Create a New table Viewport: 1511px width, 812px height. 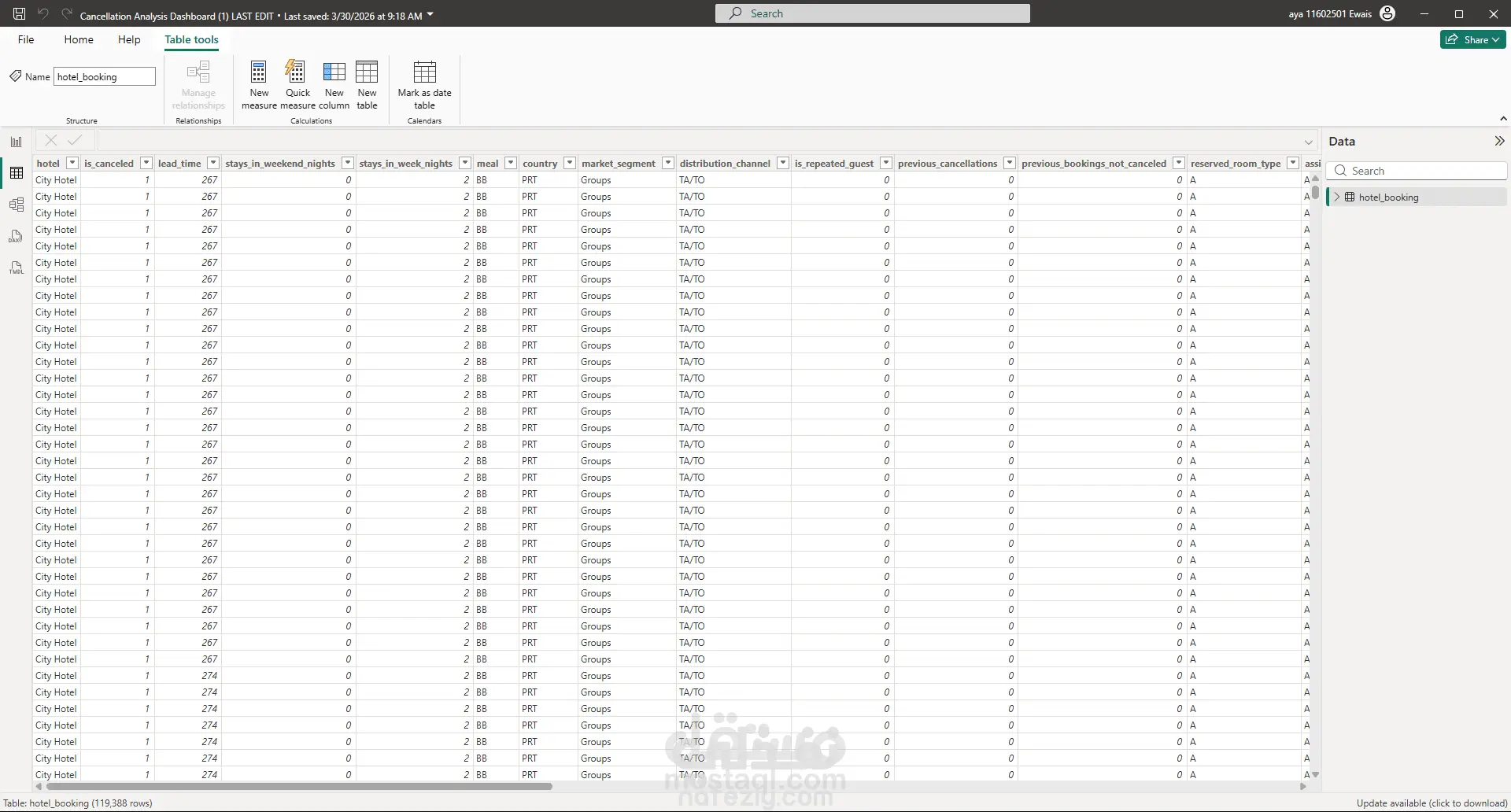tap(367, 85)
